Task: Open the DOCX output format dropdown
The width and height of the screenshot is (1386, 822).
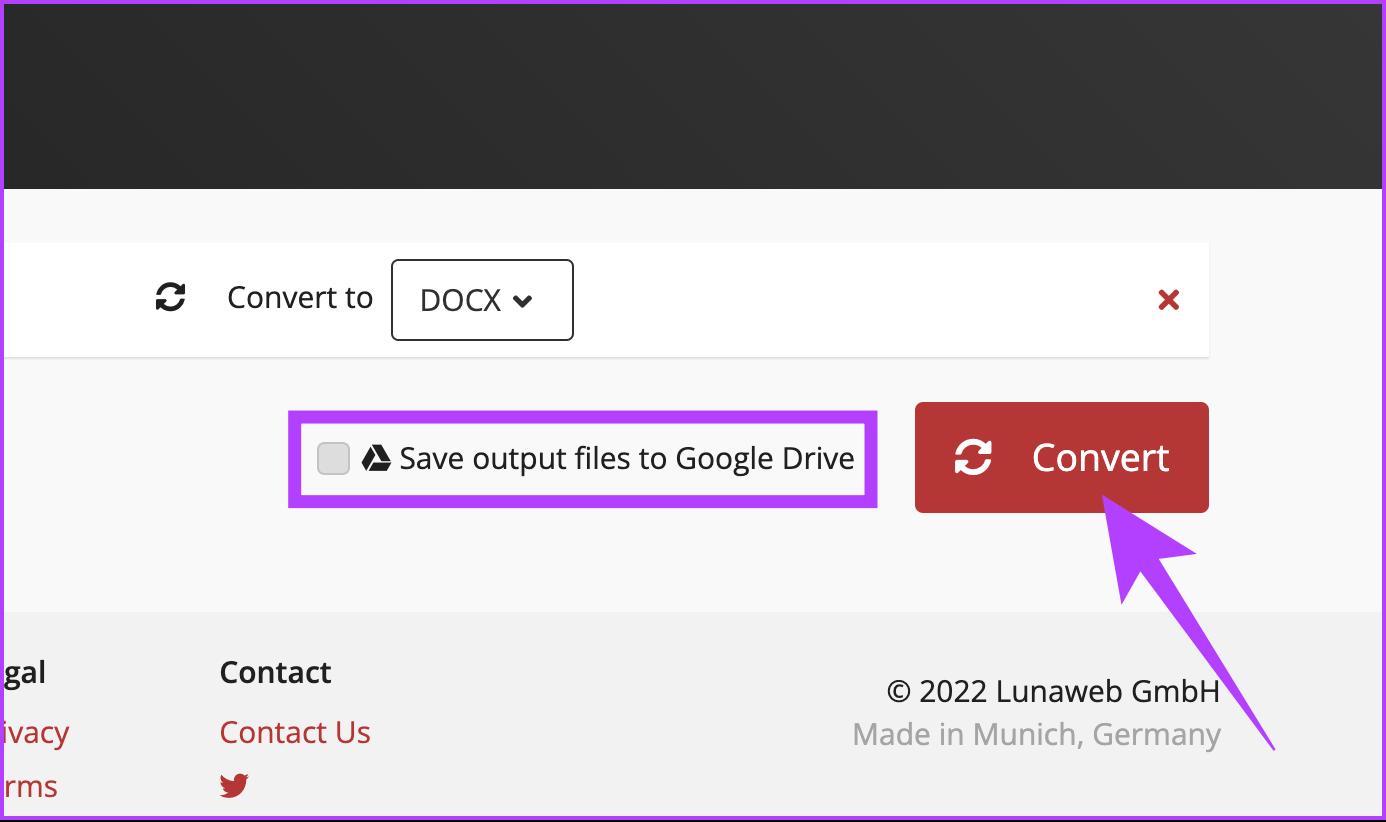Action: [482, 299]
